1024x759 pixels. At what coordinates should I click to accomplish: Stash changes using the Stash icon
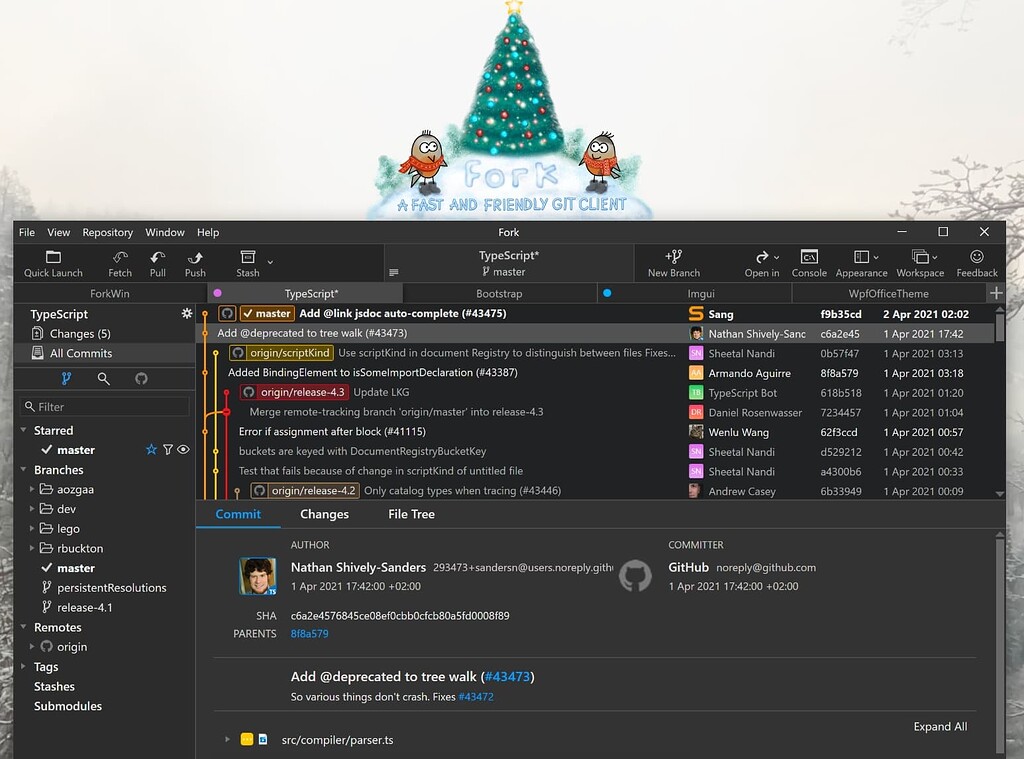(x=248, y=263)
